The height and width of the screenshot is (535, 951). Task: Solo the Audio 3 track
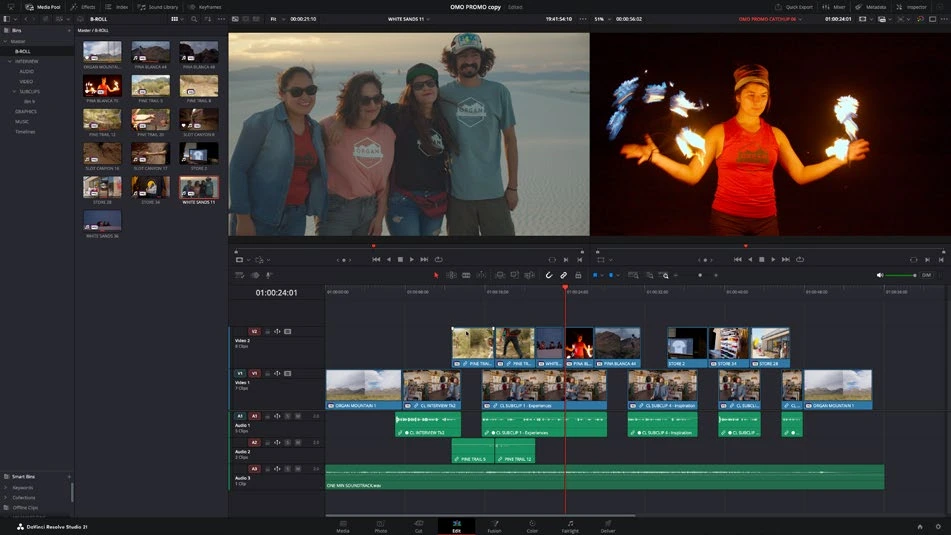coord(287,469)
